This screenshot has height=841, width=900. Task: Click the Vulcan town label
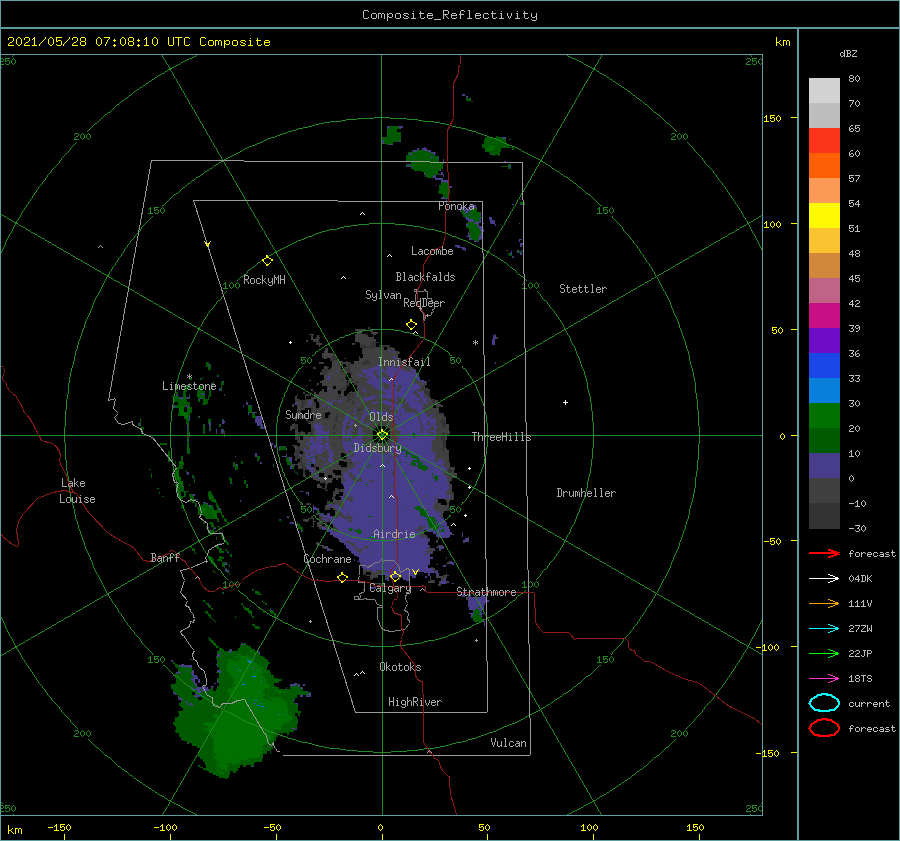point(508,742)
